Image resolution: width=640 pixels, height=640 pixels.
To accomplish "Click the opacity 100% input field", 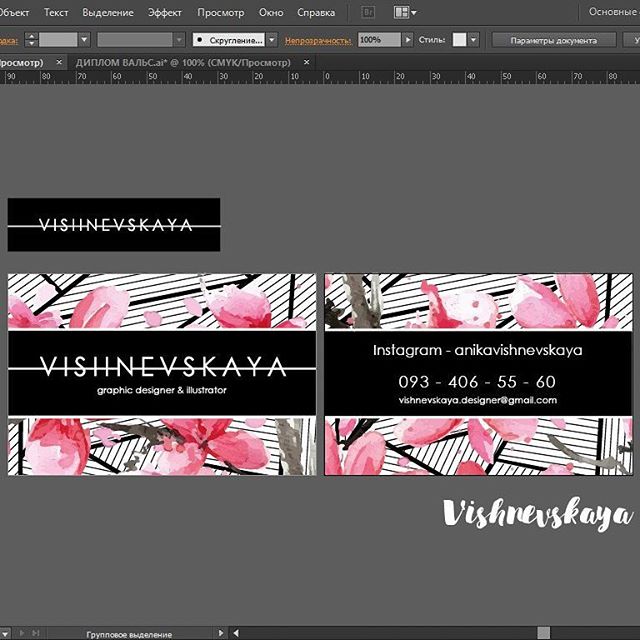I will coord(380,40).
